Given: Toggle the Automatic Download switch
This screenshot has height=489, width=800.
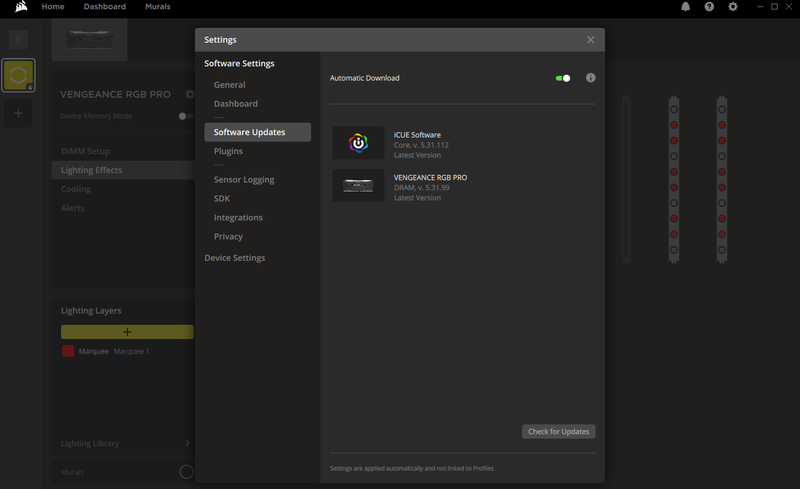Looking at the screenshot, I should [x=563, y=78].
